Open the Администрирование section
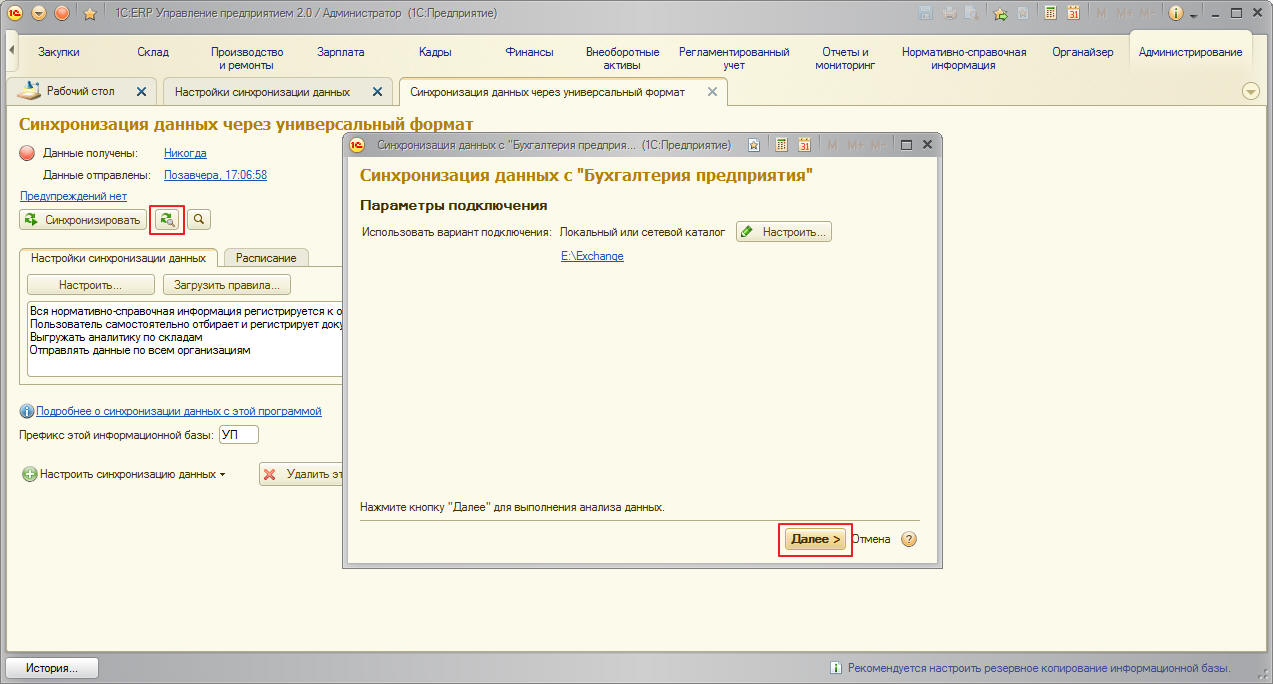The image size is (1273, 684). click(x=1190, y=52)
